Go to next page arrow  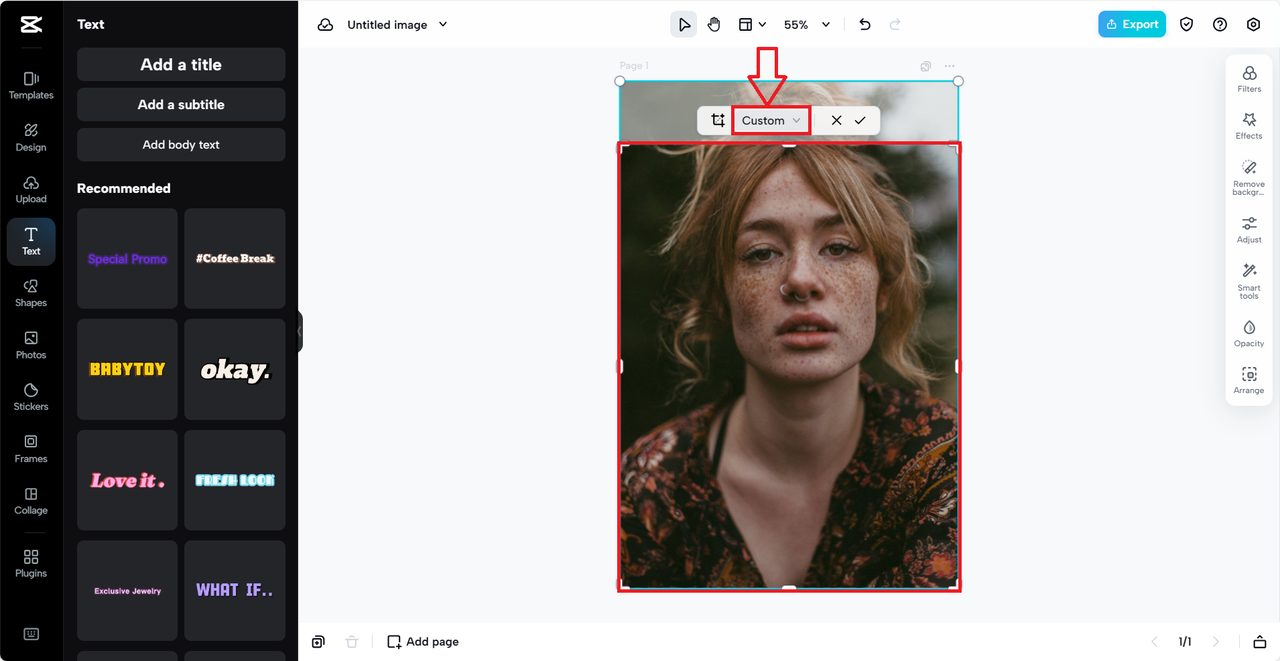point(1216,642)
